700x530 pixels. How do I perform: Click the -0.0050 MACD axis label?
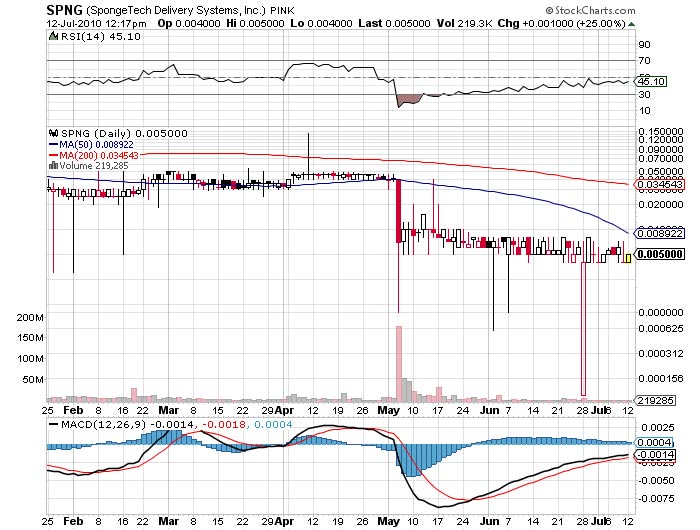[x=656, y=481]
